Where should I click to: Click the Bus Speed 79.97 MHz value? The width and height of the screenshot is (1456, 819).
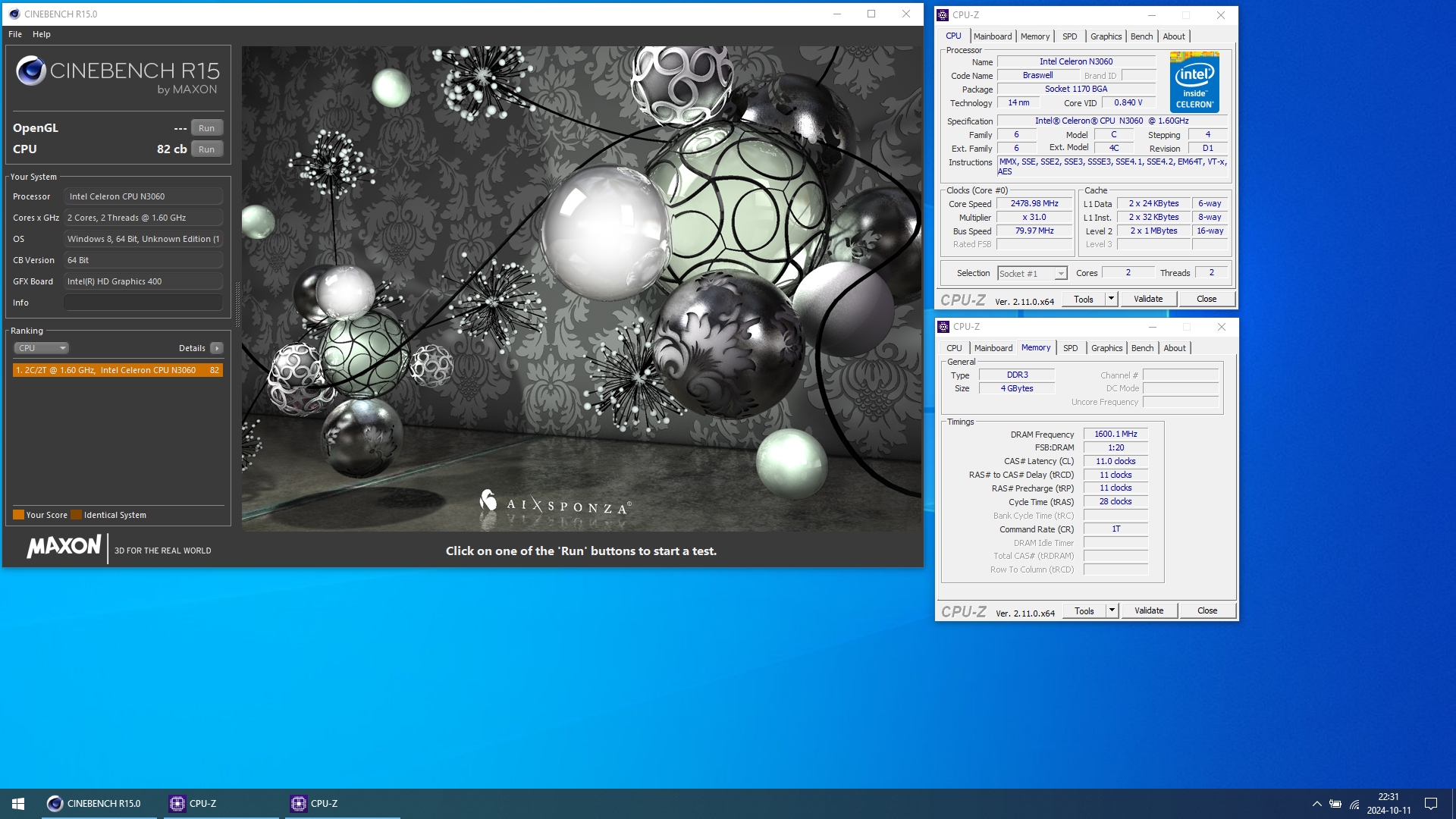tap(1034, 231)
